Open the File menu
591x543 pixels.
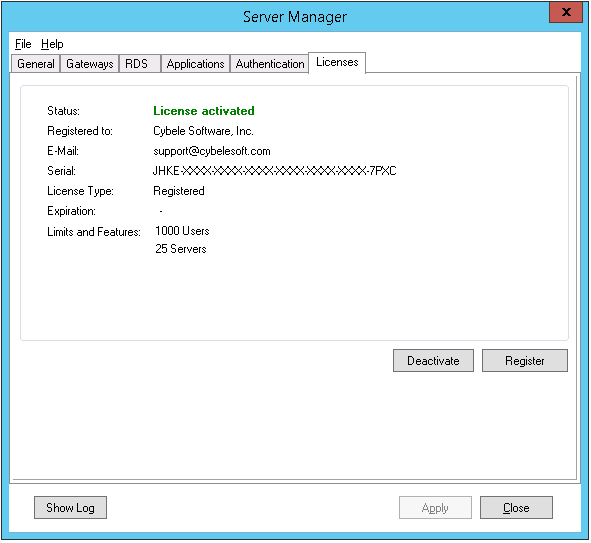[x=23, y=44]
